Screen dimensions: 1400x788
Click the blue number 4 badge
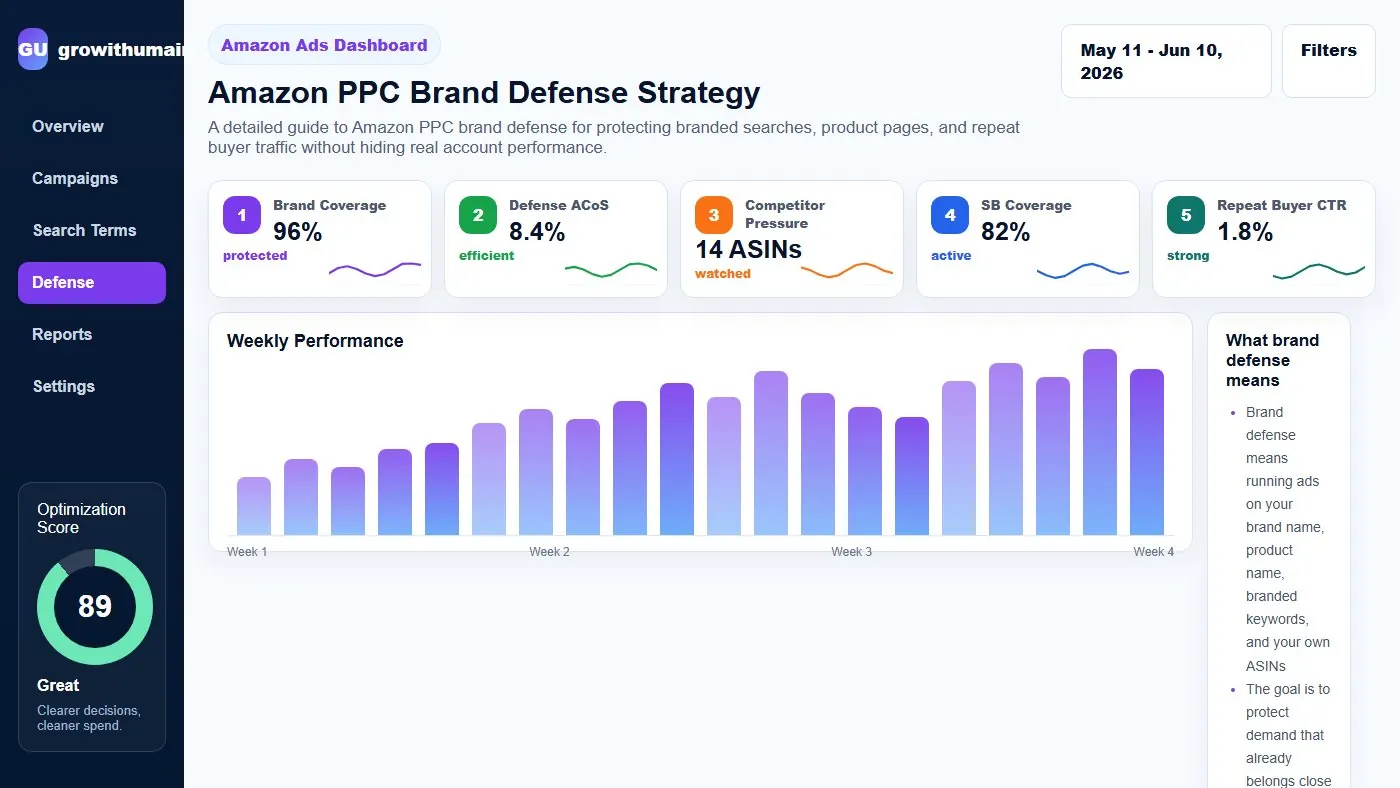point(949,215)
